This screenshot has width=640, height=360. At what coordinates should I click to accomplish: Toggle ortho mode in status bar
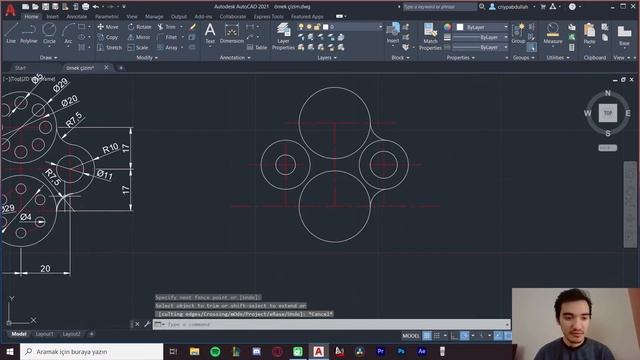click(454, 336)
